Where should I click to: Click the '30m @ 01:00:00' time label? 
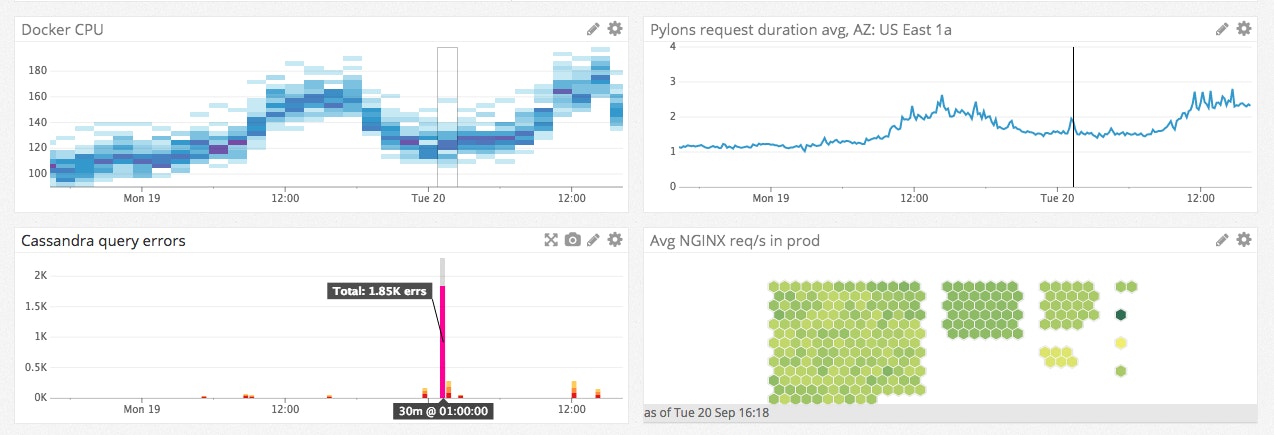(x=443, y=411)
